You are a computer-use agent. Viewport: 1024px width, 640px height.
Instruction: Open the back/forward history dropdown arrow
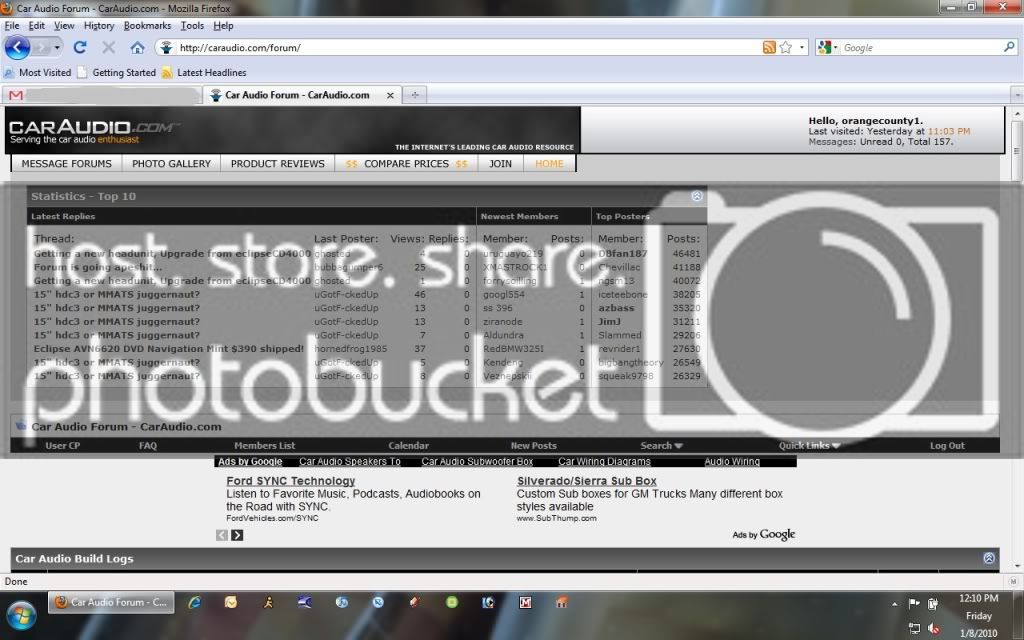tap(57, 48)
